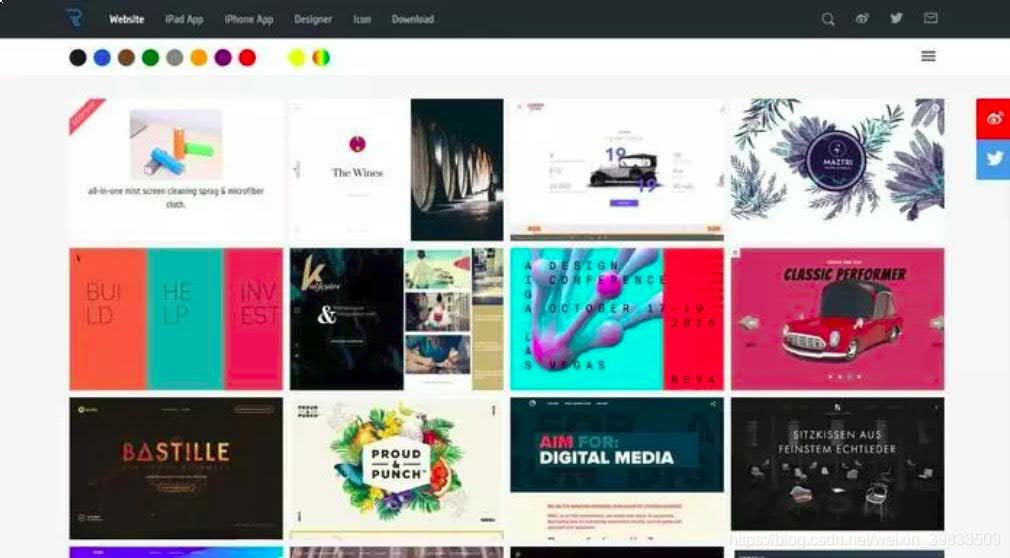Filter by black color swatch
1010x558 pixels.
pyautogui.click(x=78, y=58)
